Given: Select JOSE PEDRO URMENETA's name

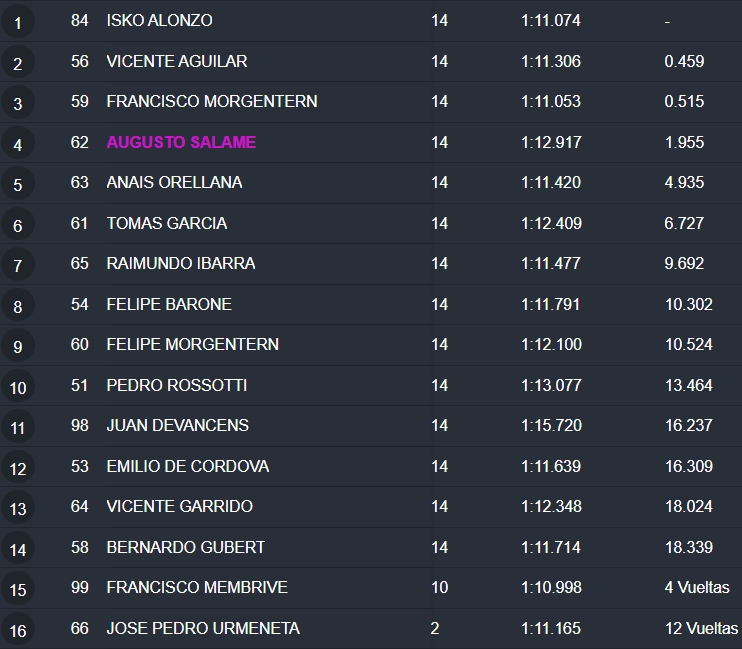Looking at the screenshot, I should [x=203, y=628].
